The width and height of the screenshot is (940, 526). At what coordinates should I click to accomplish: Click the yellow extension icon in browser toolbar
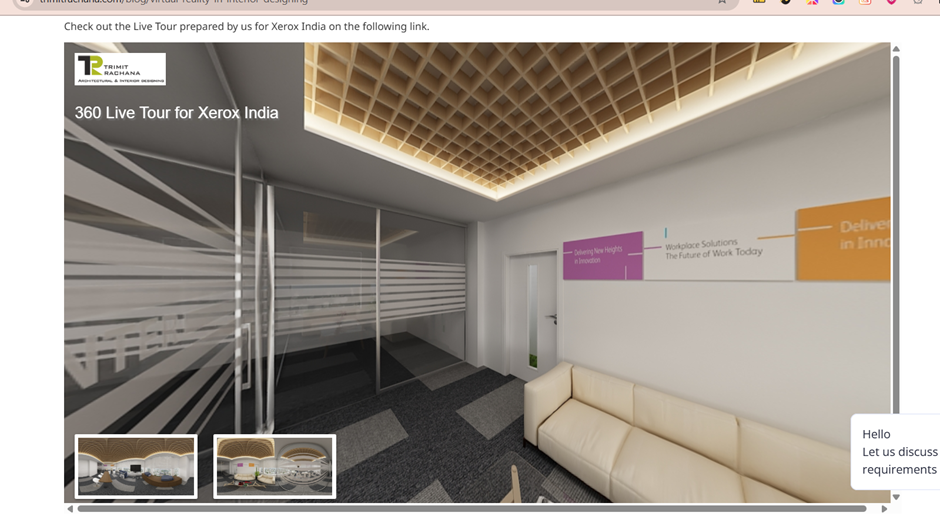pos(759,2)
